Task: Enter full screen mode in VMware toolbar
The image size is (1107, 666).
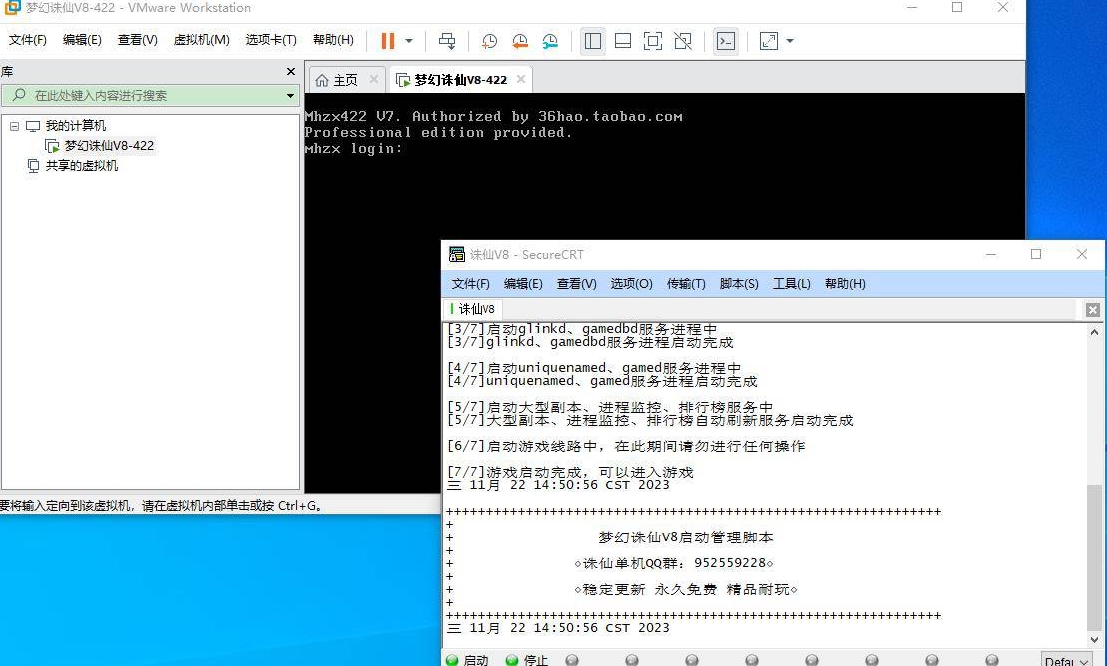Action: 653,41
